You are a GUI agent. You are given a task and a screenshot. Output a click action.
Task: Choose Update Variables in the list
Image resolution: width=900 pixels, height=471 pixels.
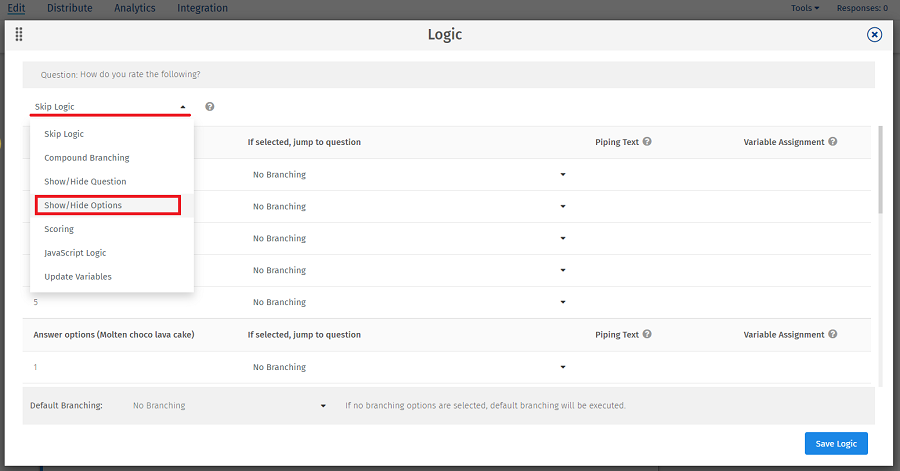[78, 277]
